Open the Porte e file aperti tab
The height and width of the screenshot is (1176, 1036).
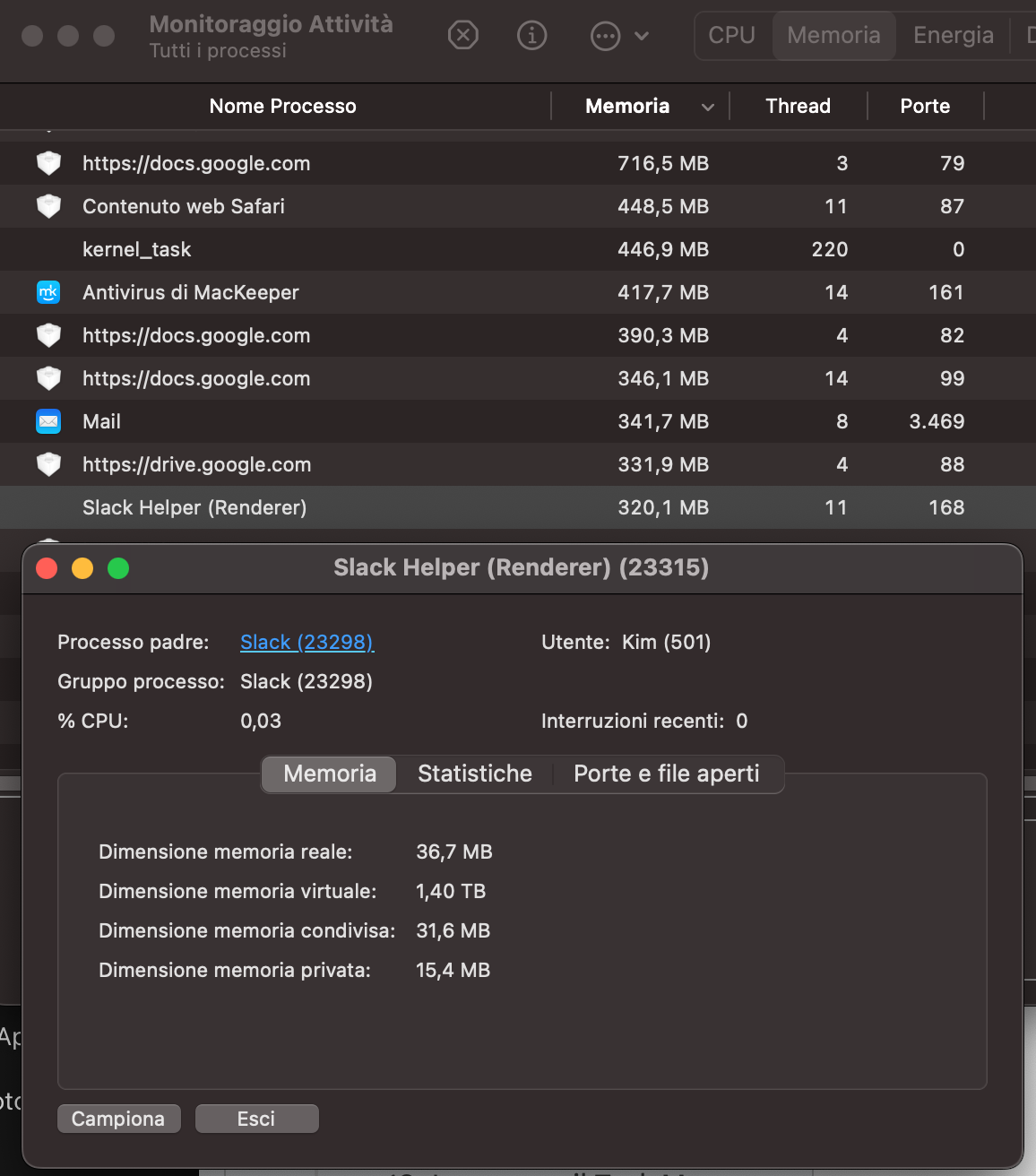tap(666, 774)
